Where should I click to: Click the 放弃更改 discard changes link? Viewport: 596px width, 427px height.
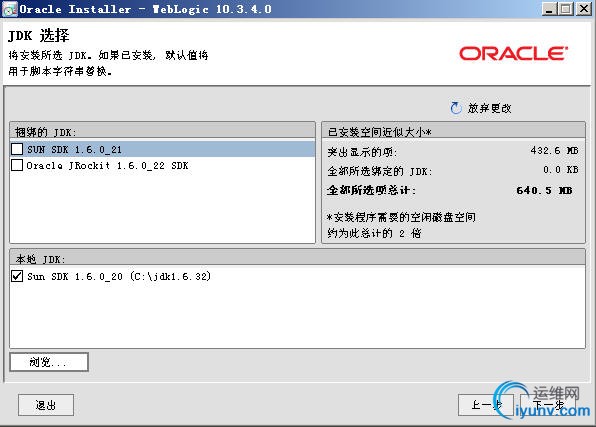(x=490, y=108)
